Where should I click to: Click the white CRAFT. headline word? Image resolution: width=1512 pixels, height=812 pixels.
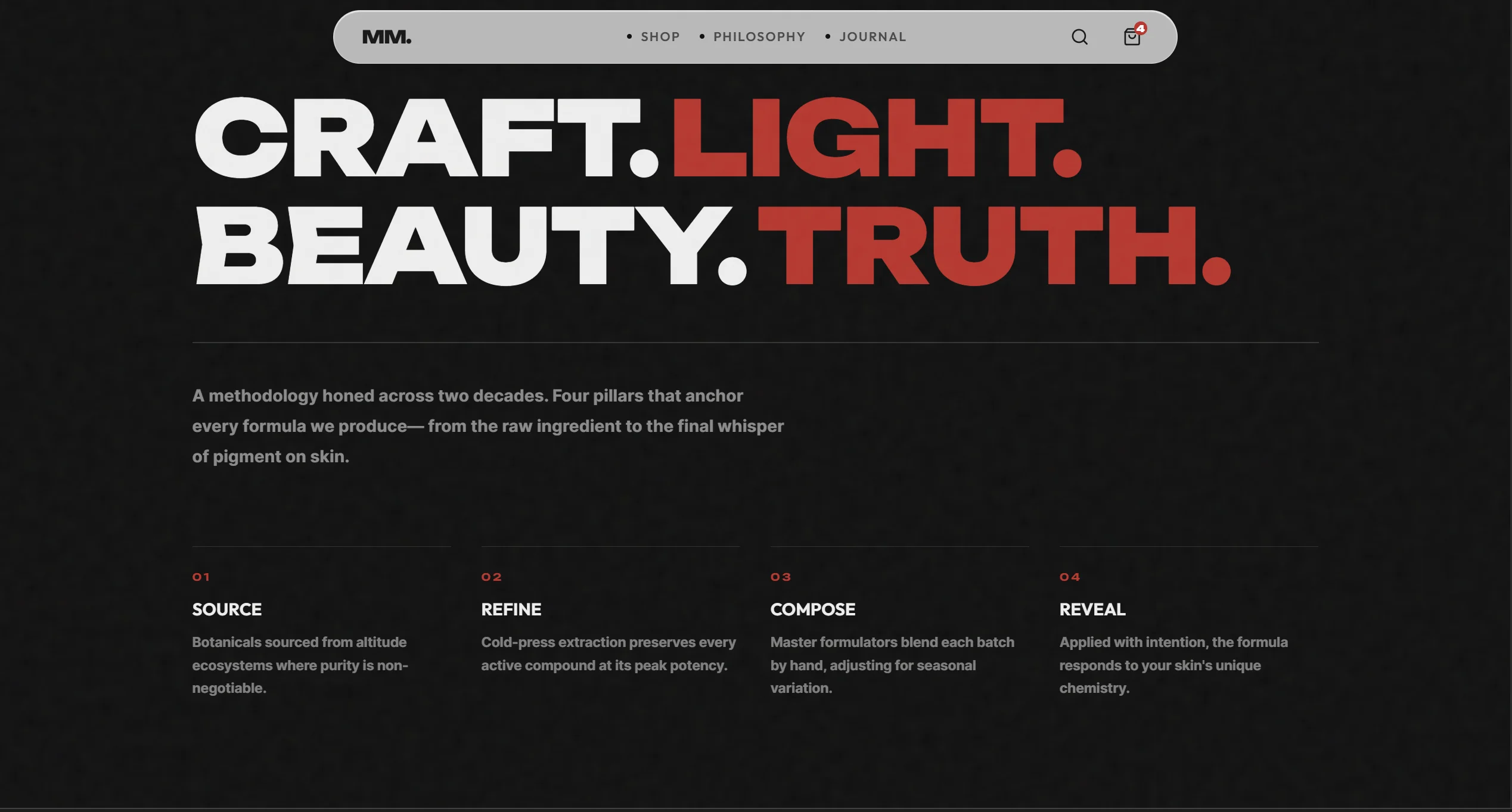[x=426, y=138]
